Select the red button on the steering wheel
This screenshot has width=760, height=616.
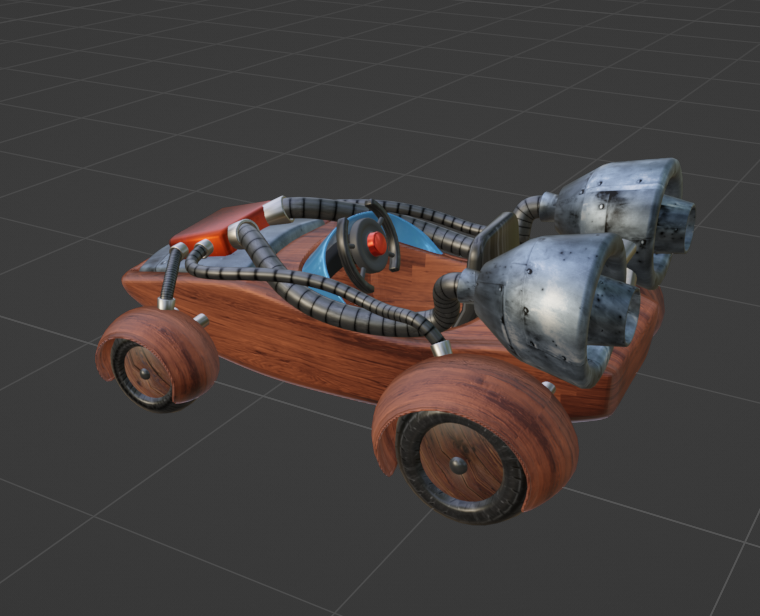377,244
